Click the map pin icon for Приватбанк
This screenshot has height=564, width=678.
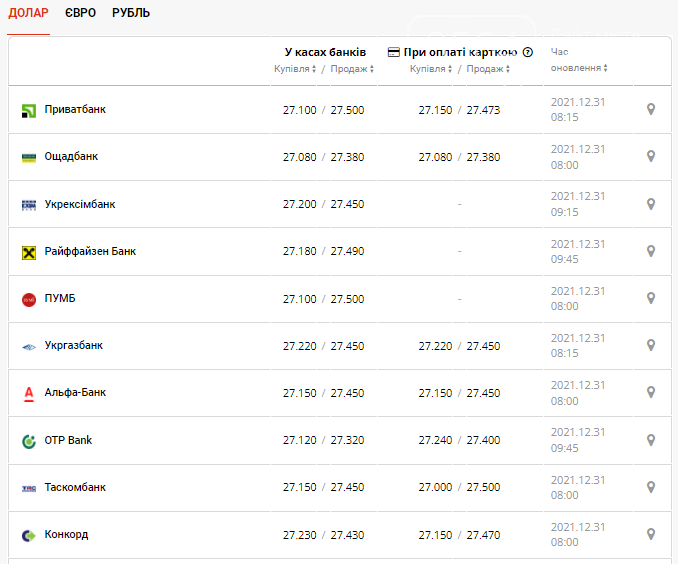[651, 109]
